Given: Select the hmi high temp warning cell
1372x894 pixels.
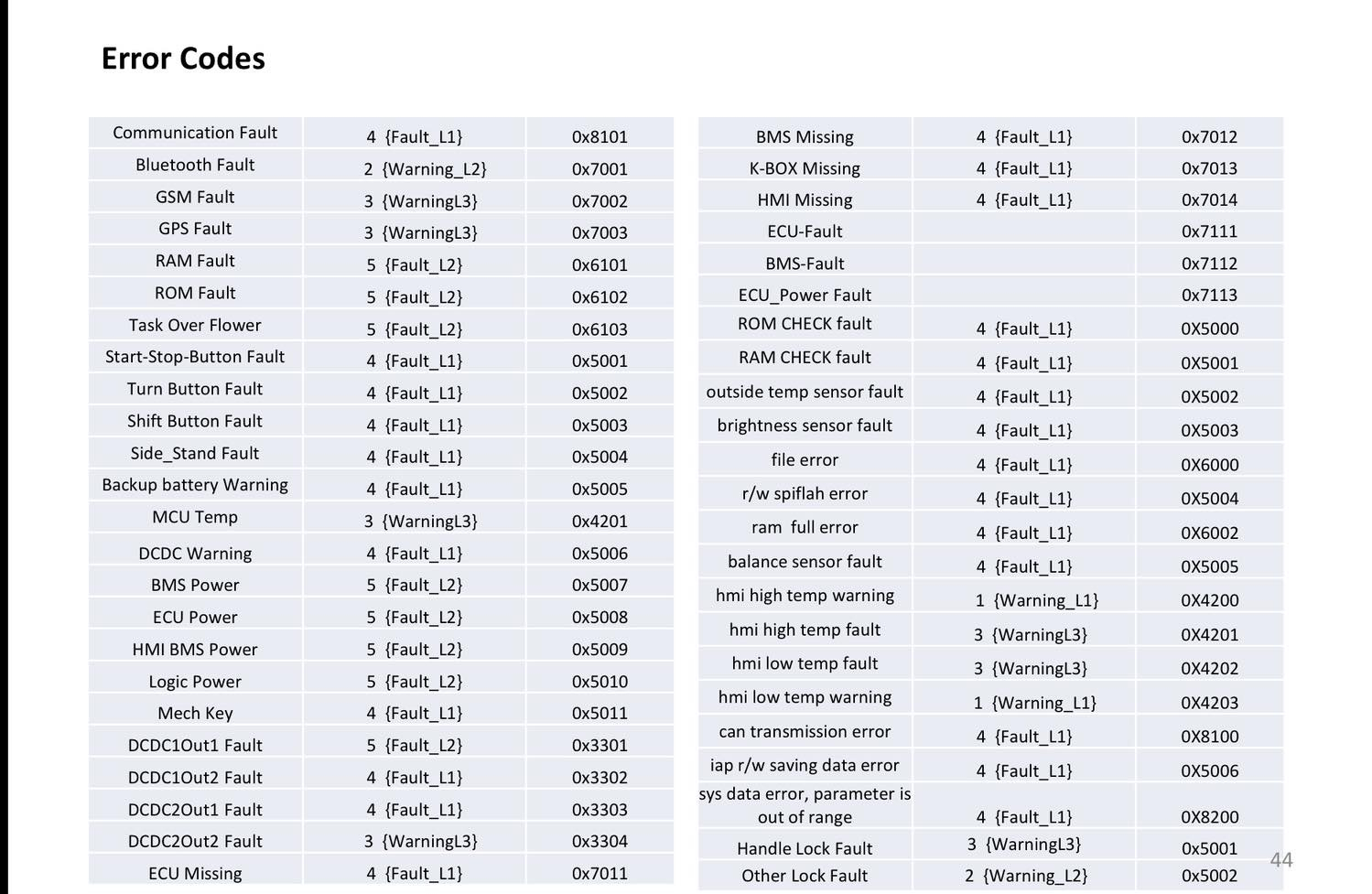Looking at the screenshot, I should pyautogui.click(x=805, y=596).
